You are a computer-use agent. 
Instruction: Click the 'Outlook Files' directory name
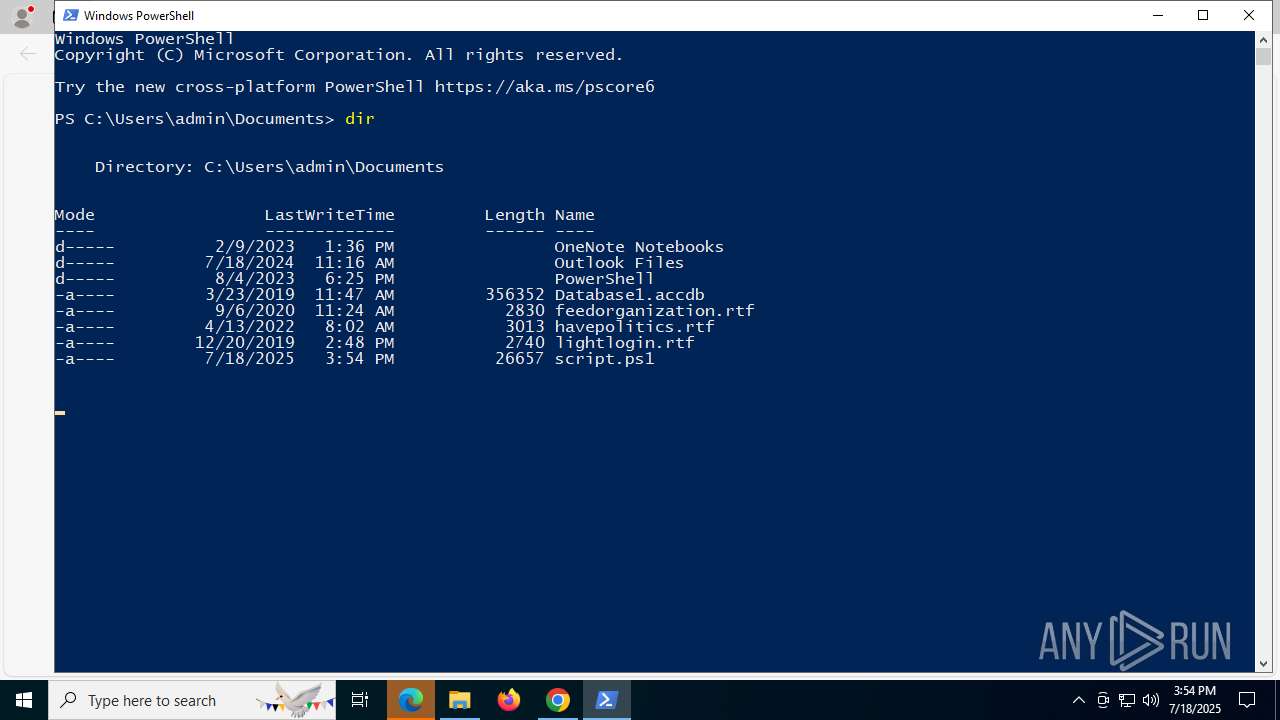619,263
